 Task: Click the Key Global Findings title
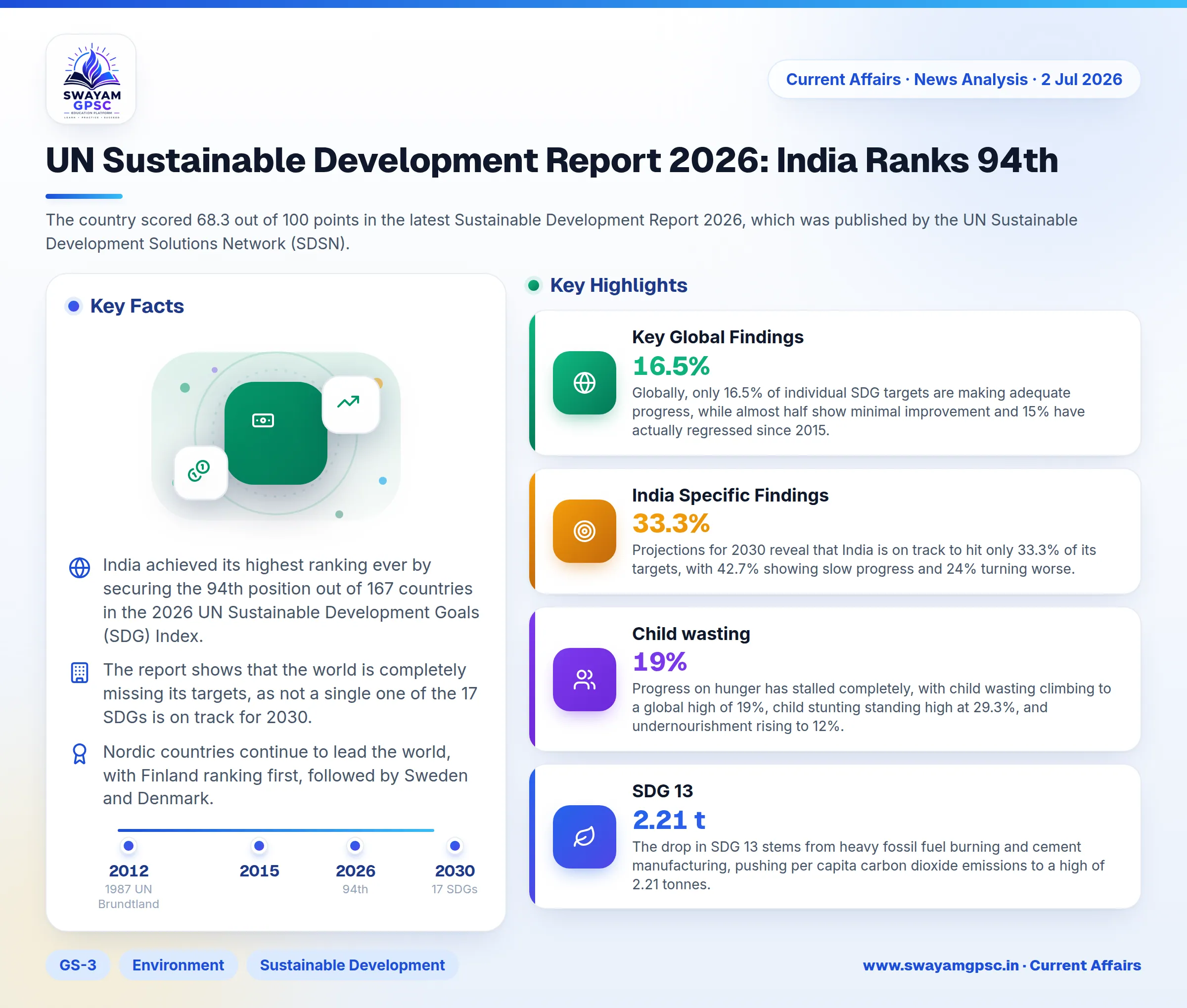point(717,337)
